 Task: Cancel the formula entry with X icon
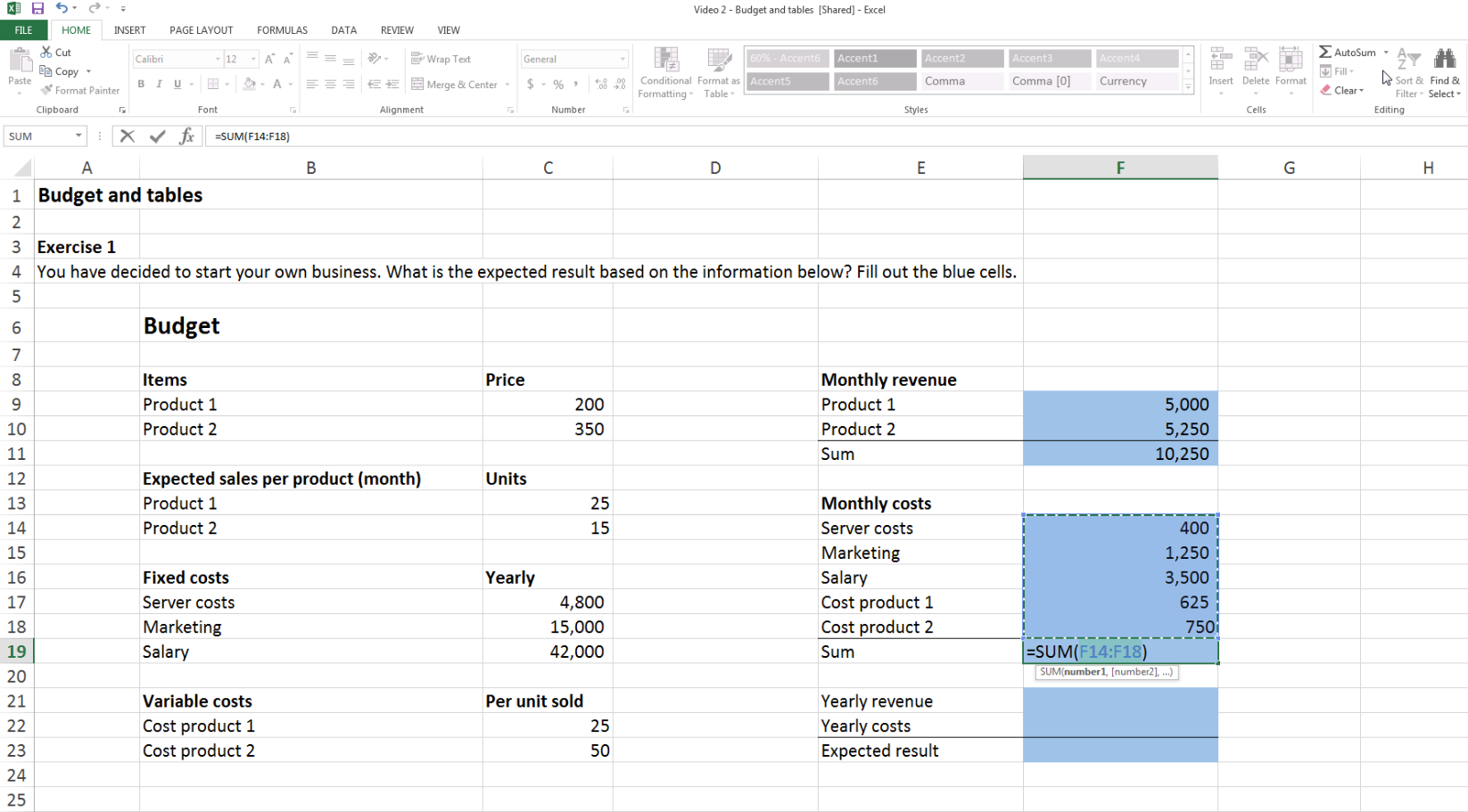pyautogui.click(x=128, y=136)
